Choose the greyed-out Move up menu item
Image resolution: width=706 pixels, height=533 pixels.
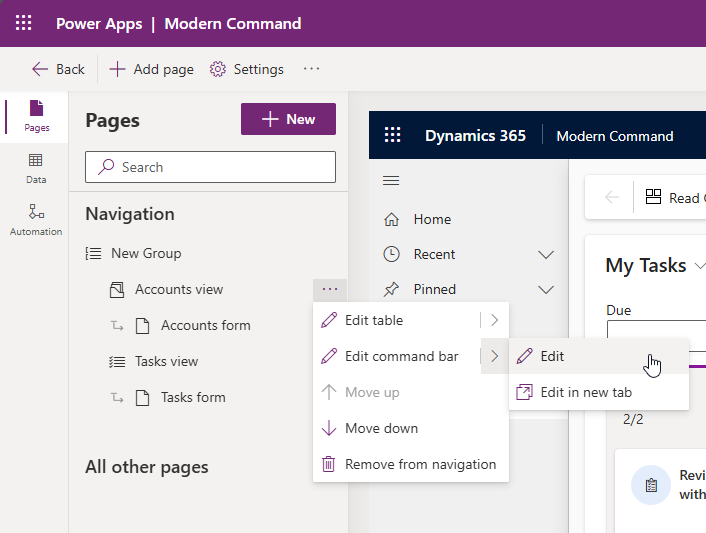pyautogui.click(x=411, y=392)
